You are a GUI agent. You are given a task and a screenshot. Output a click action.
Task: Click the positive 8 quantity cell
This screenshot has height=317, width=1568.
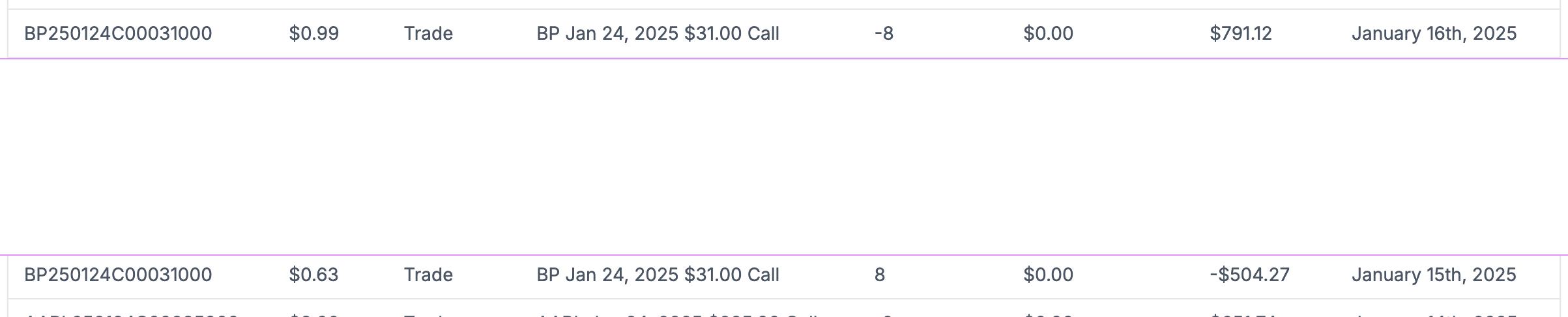(879, 275)
